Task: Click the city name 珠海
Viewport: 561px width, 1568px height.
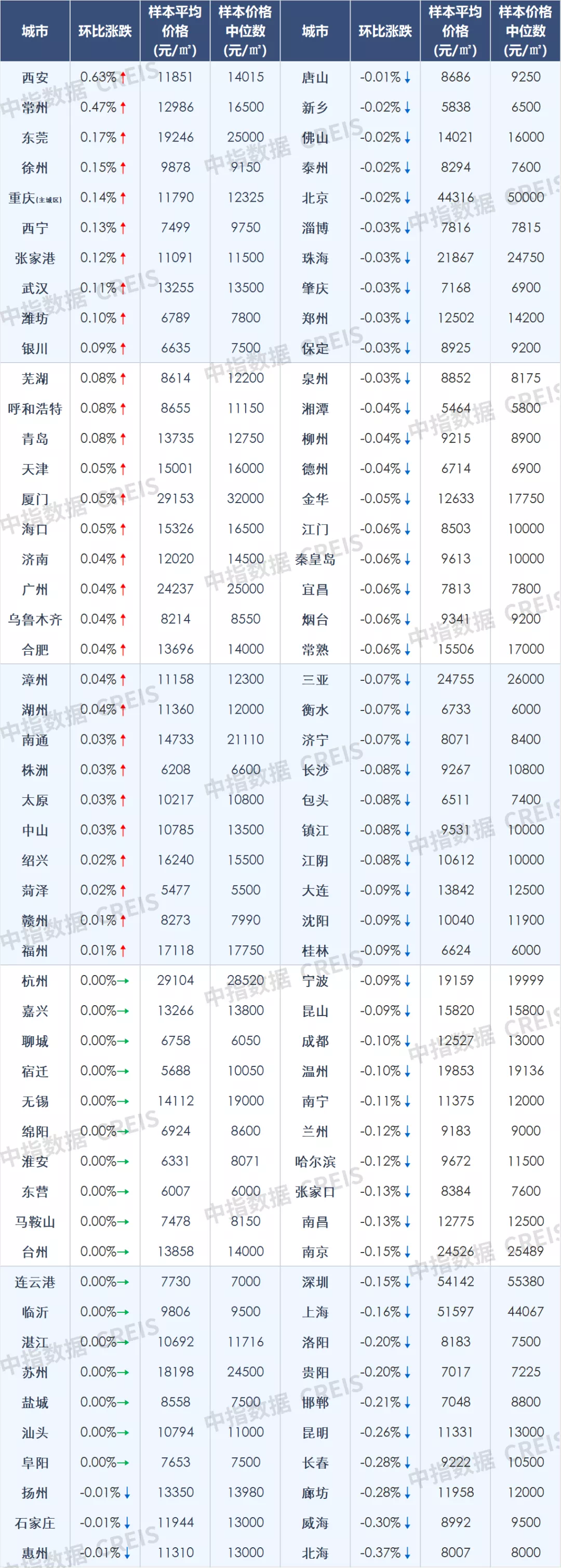Action: pos(315,258)
